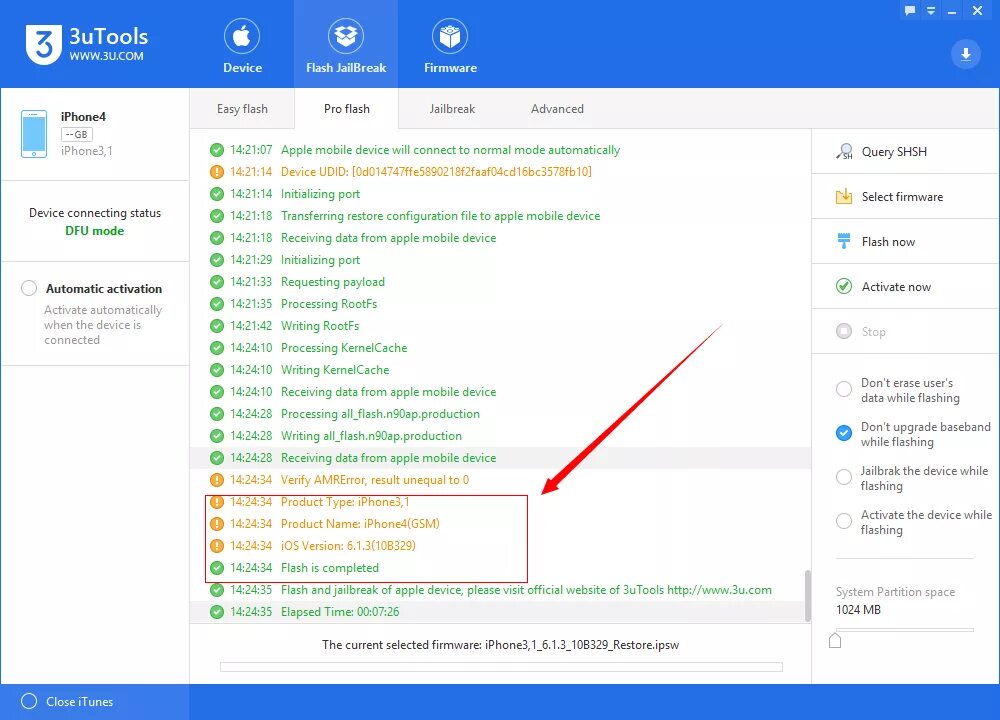This screenshot has width=1000, height=720.
Task: Click checkmark icon beside Elapsed Time line
Action: [217, 612]
